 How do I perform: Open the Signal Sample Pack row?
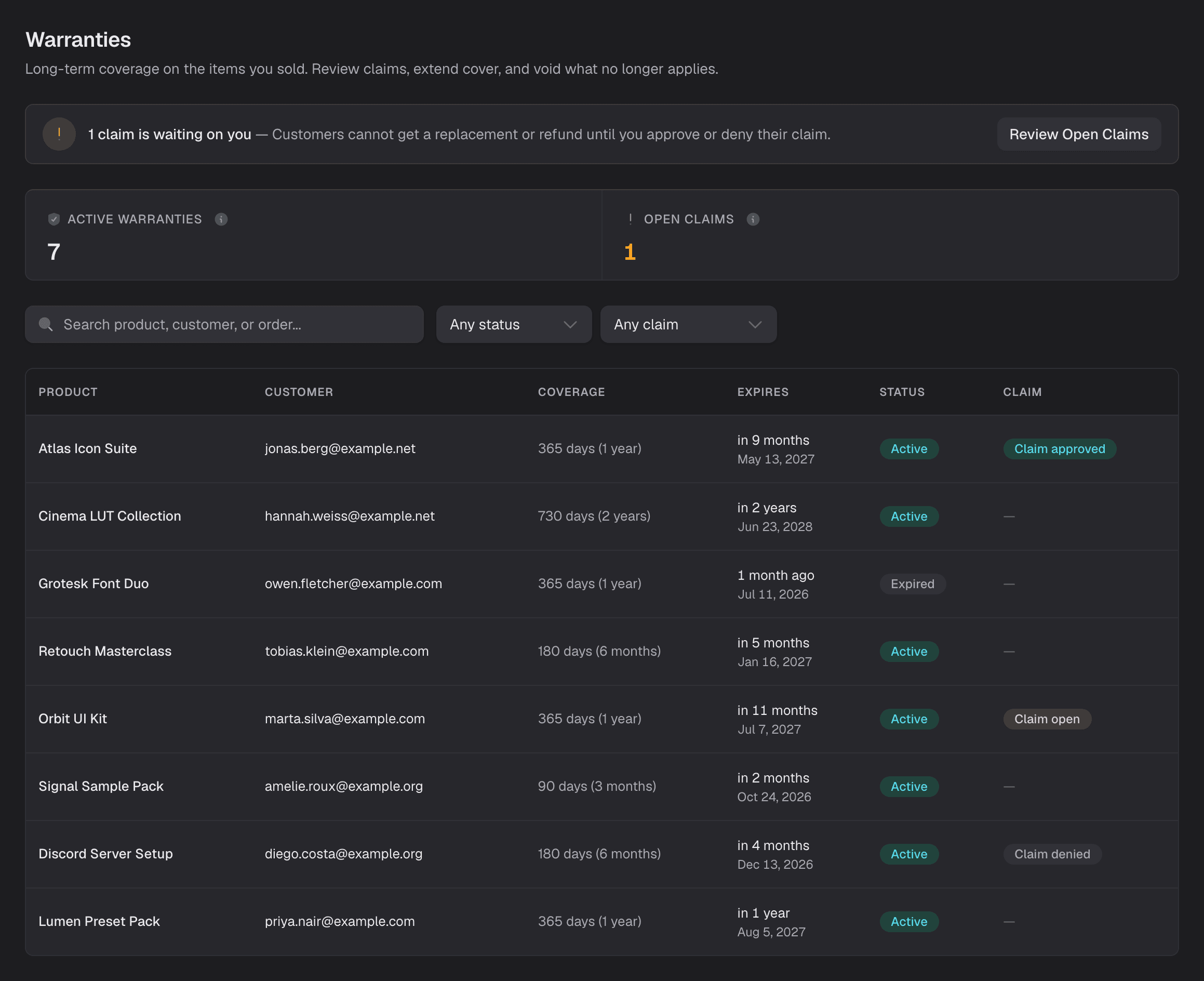coord(601,787)
